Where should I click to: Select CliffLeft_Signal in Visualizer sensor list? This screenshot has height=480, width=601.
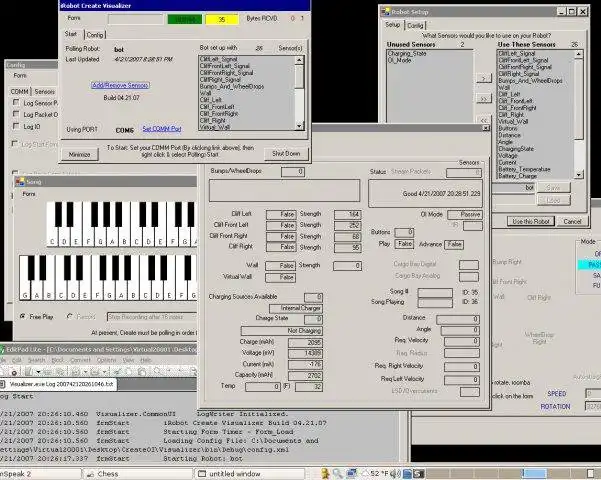point(218,59)
